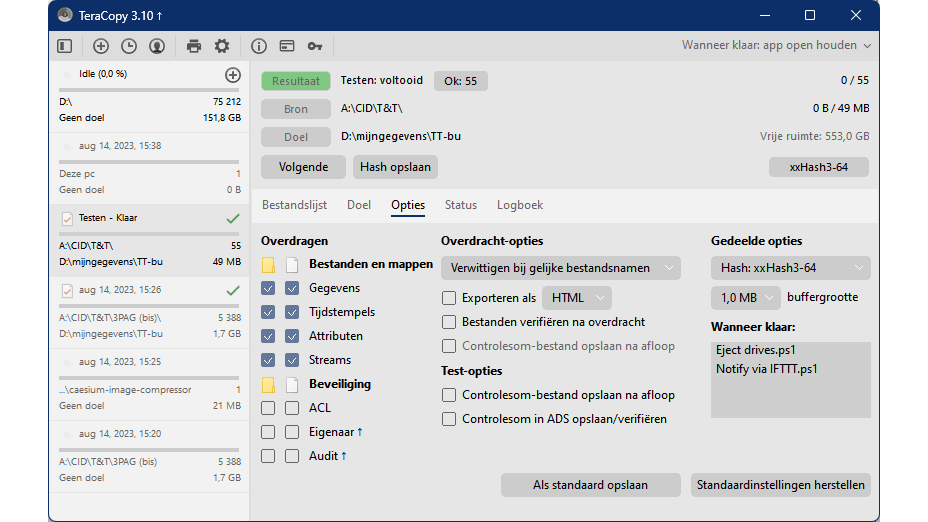Click the folder icon beside Bestanden en mappen
928x522 pixels.
point(268,265)
